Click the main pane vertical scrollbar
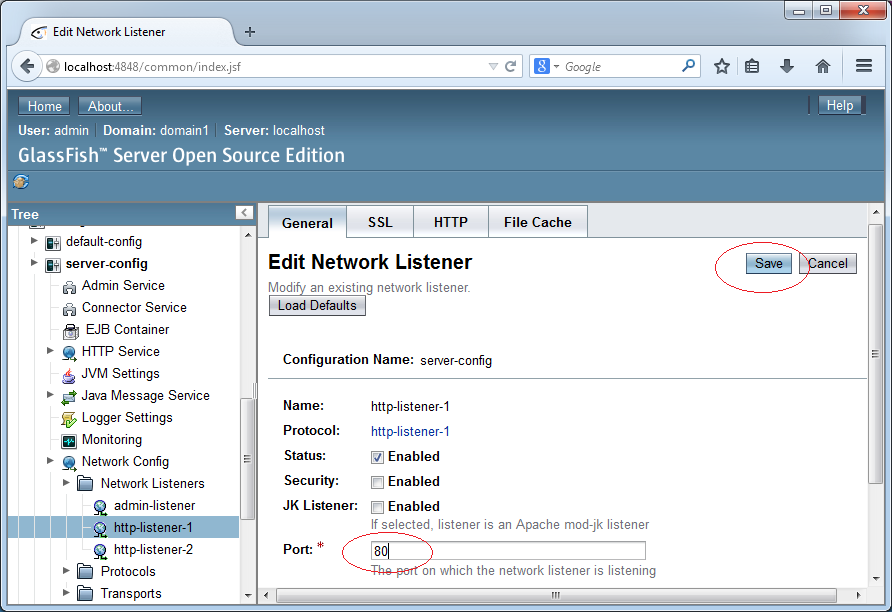Viewport: 892px width, 612px height. [x=876, y=354]
